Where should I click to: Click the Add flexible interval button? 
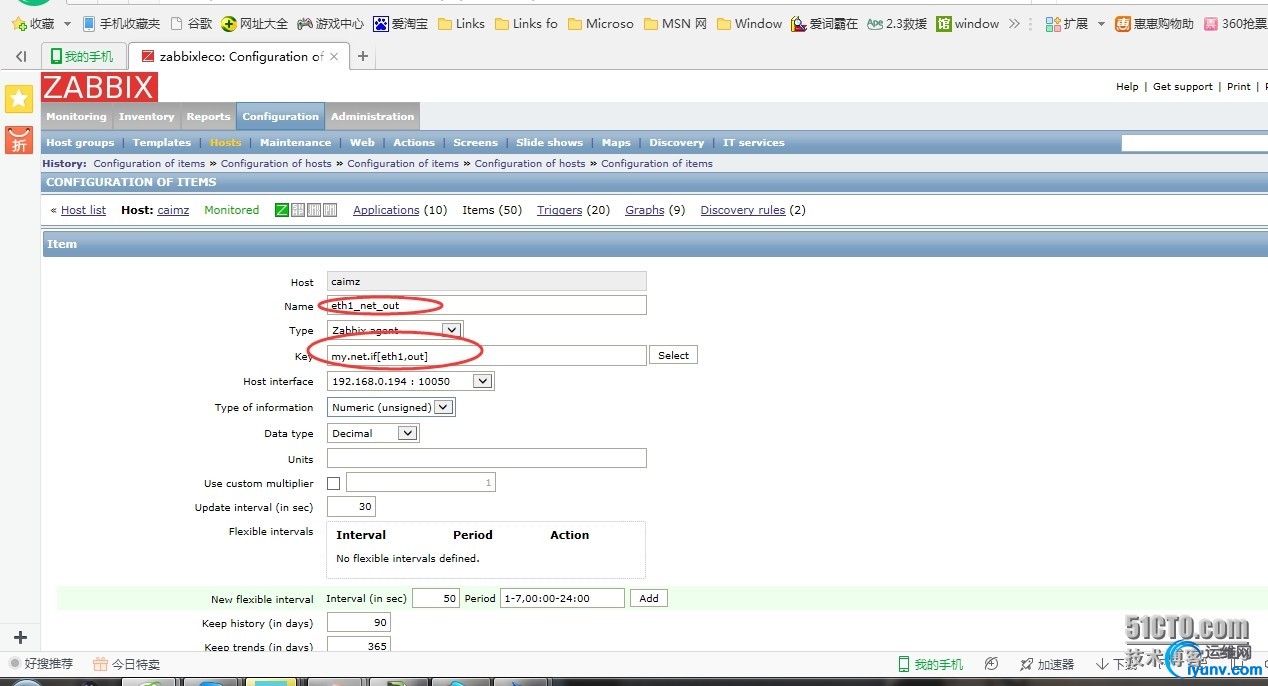click(x=649, y=598)
